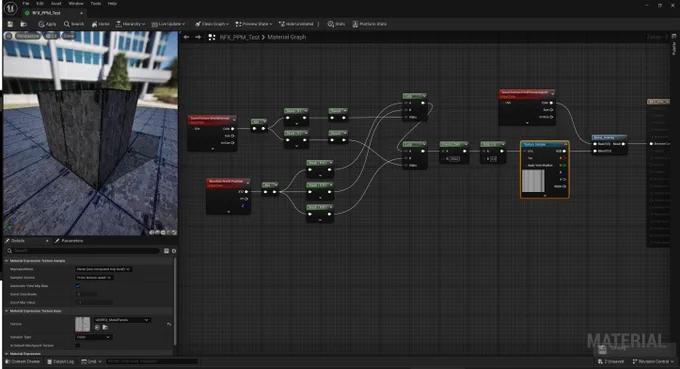Open the Hierarchy dropdown

click(x=130, y=24)
